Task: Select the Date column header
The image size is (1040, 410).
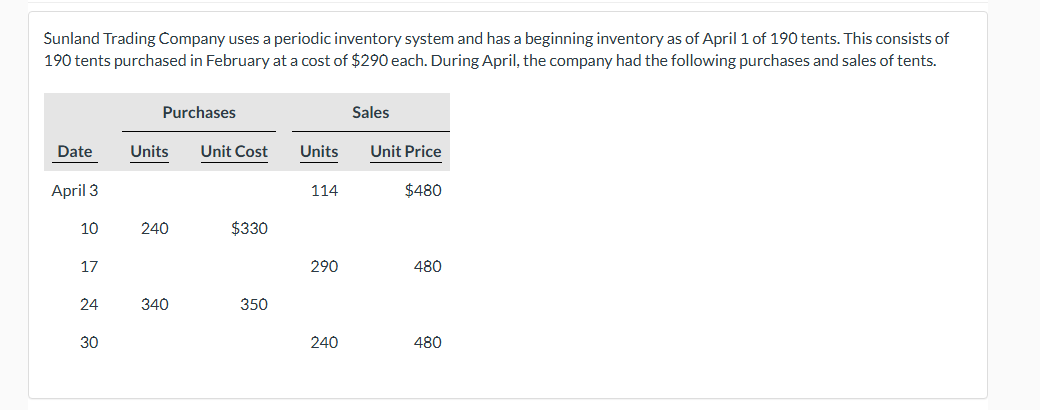Action: (75, 151)
